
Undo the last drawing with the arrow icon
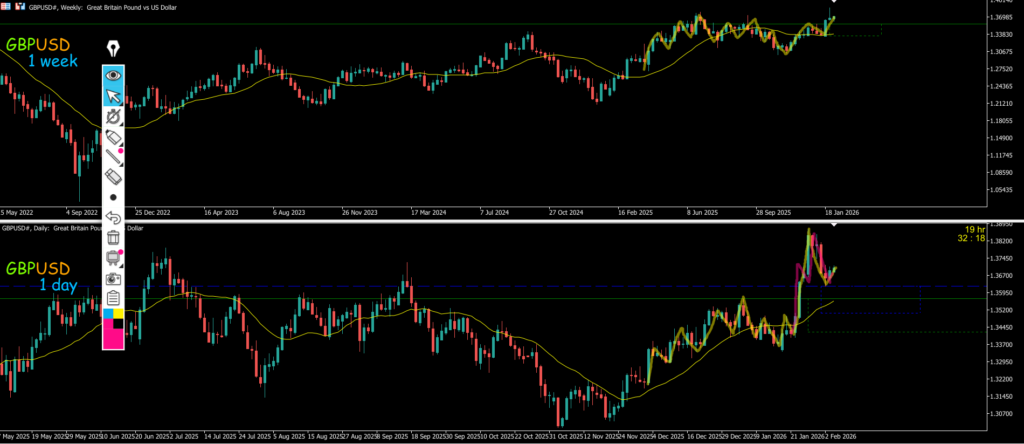[x=114, y=217]
